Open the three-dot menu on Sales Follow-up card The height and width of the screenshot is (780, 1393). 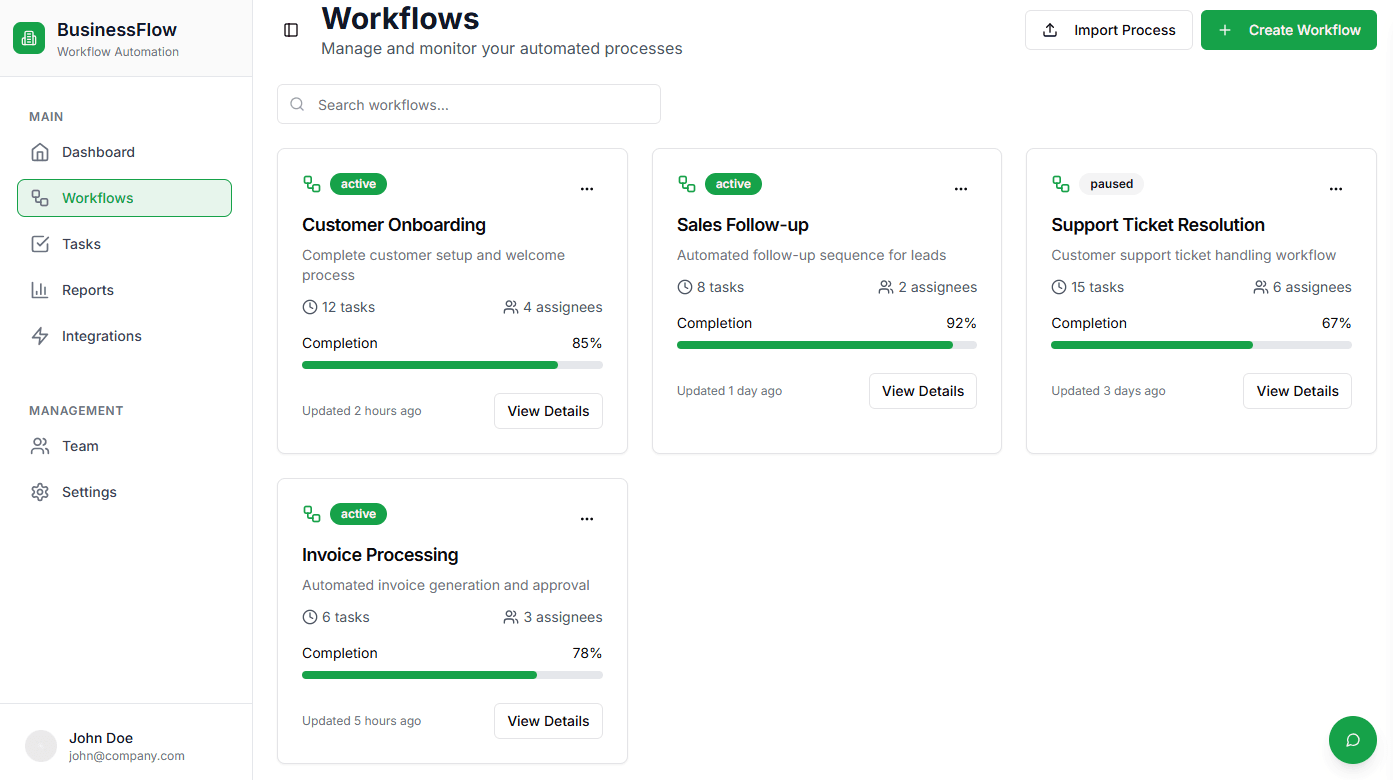961,188
